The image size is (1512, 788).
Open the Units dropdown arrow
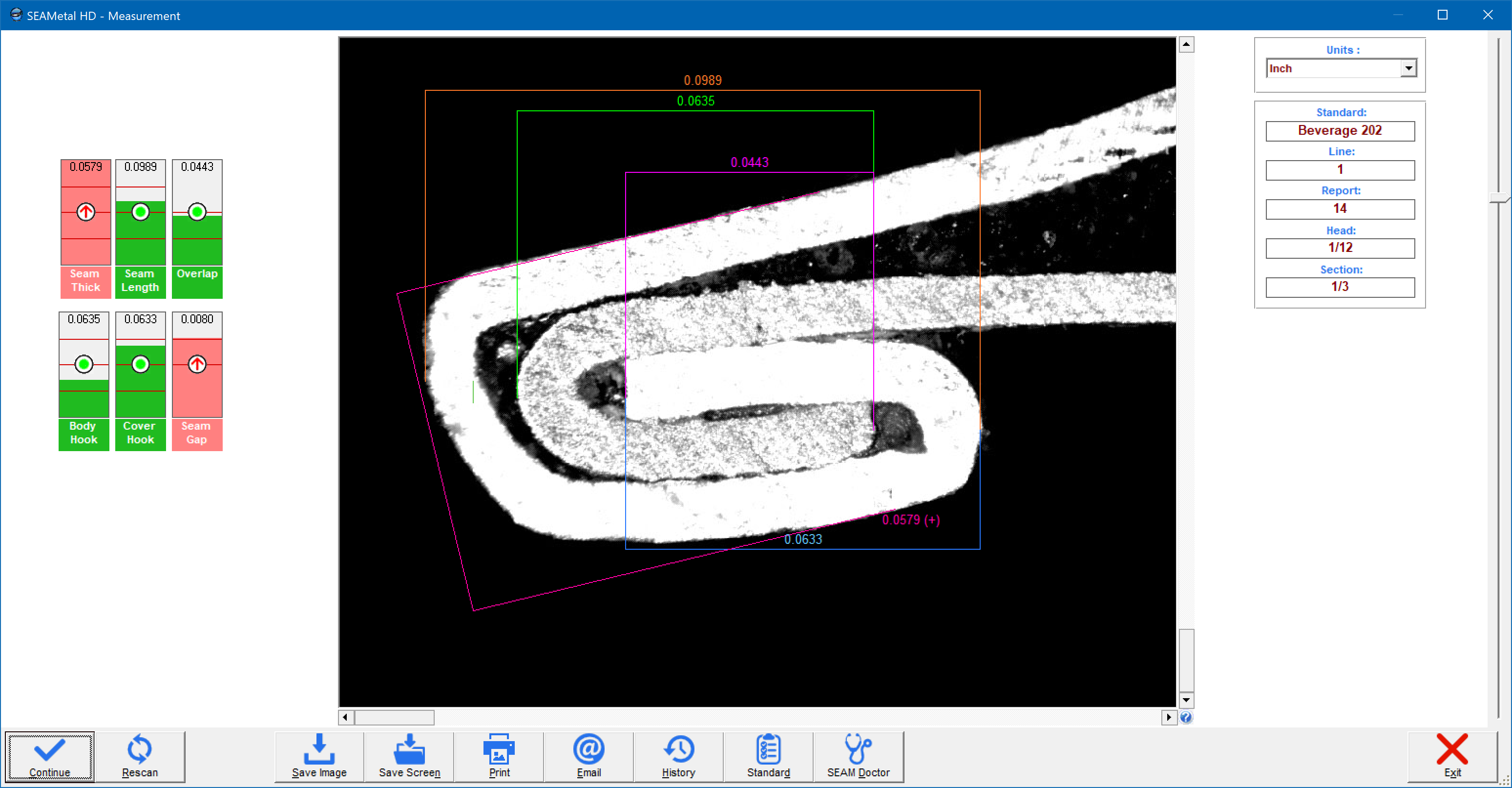pos(1408,69)
